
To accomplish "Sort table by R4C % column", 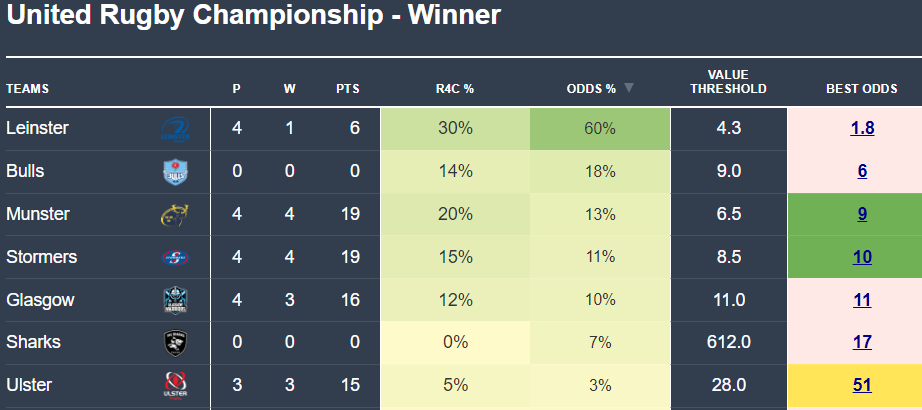I will 455,89.
